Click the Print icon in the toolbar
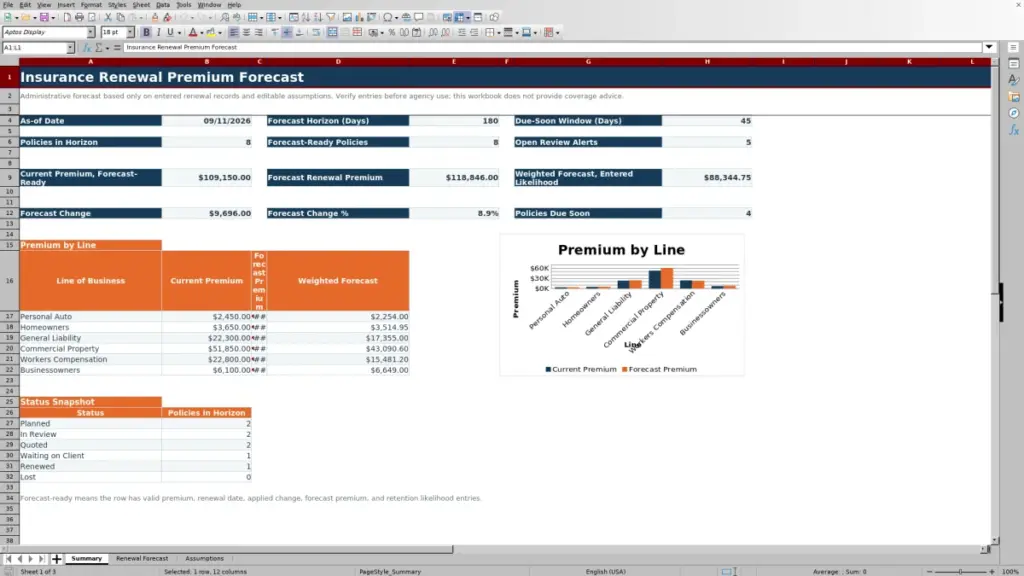 point(79,18)
